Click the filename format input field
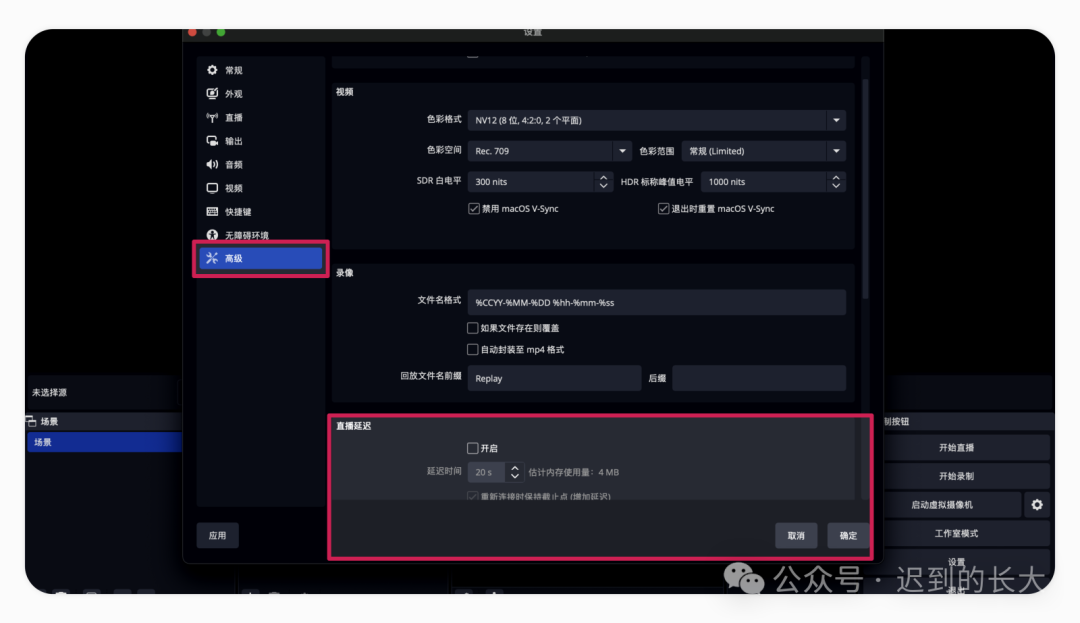Screen dimensions: 1080x623 657,302
